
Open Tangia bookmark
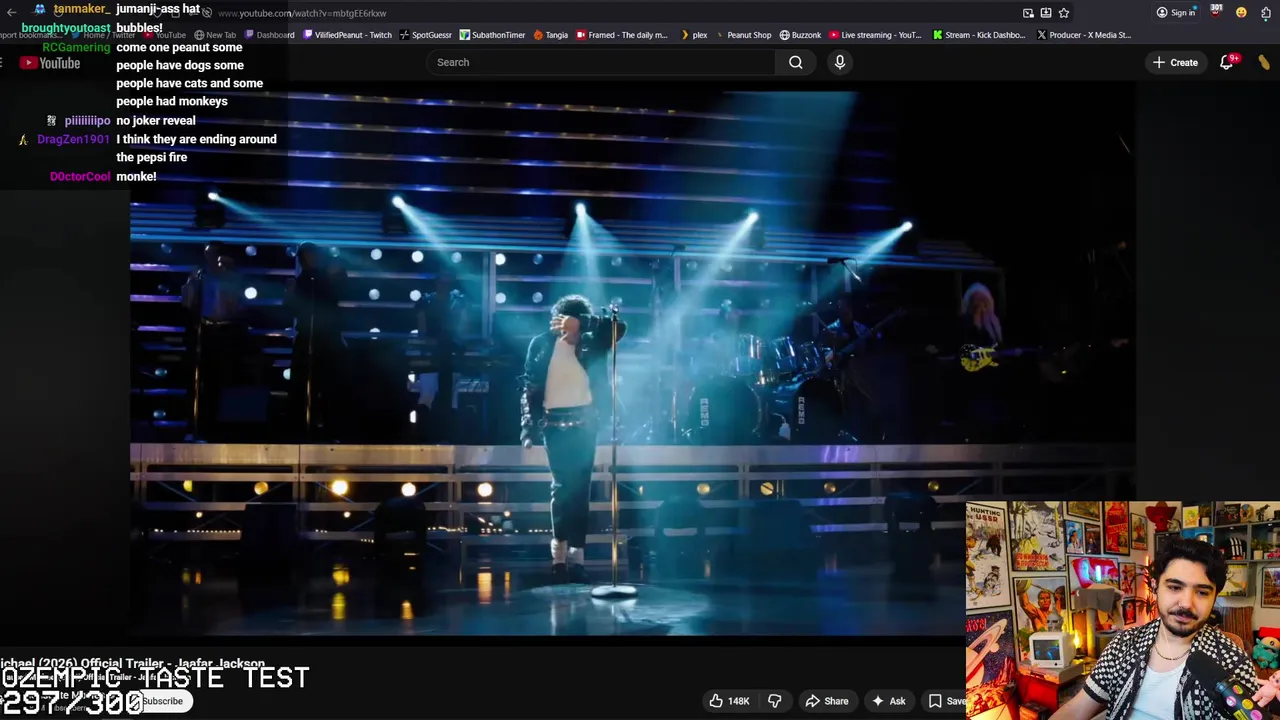pyautogui.click(x=551, y=35)
